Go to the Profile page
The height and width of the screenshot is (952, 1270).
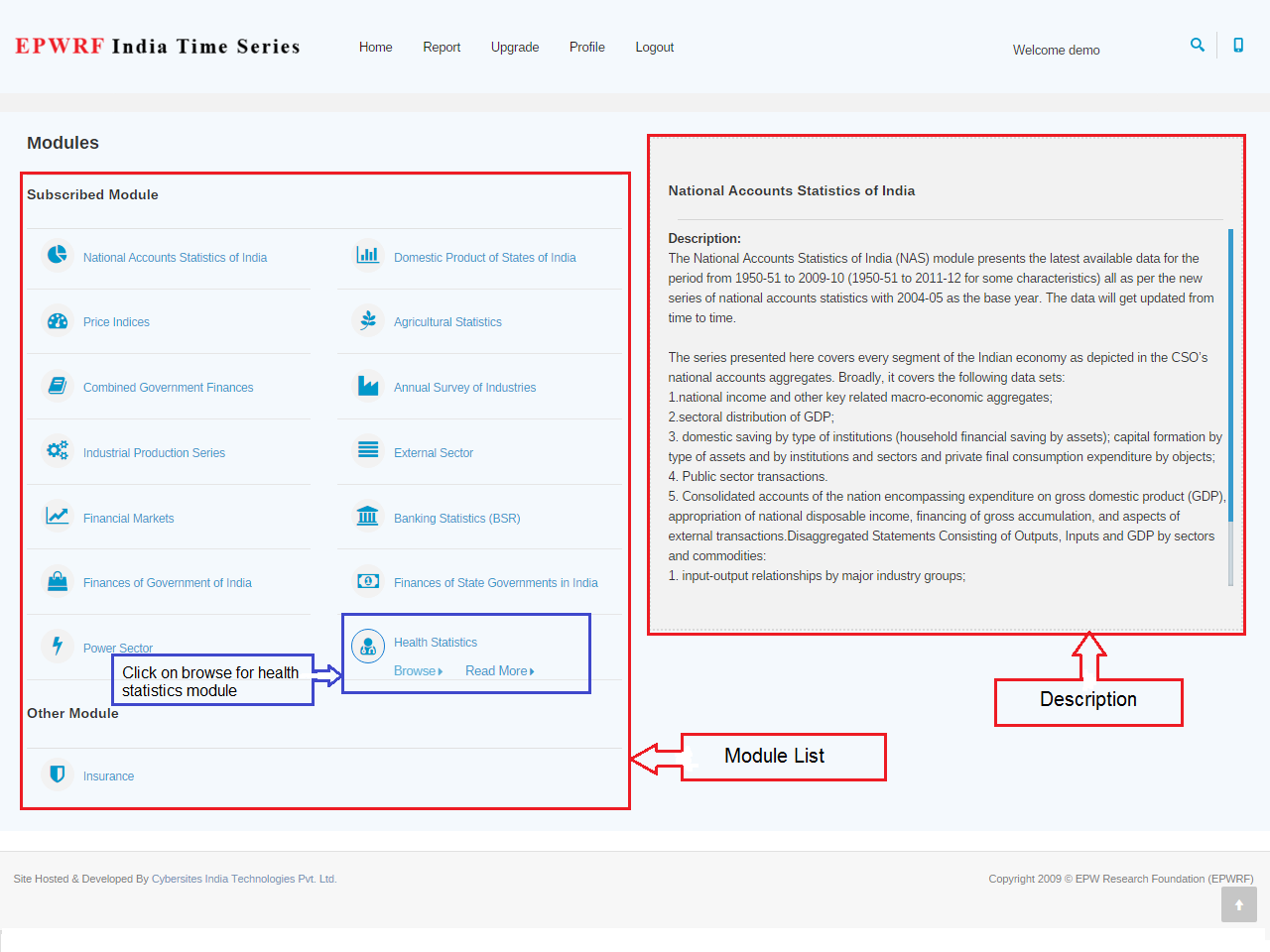point(587,48)
